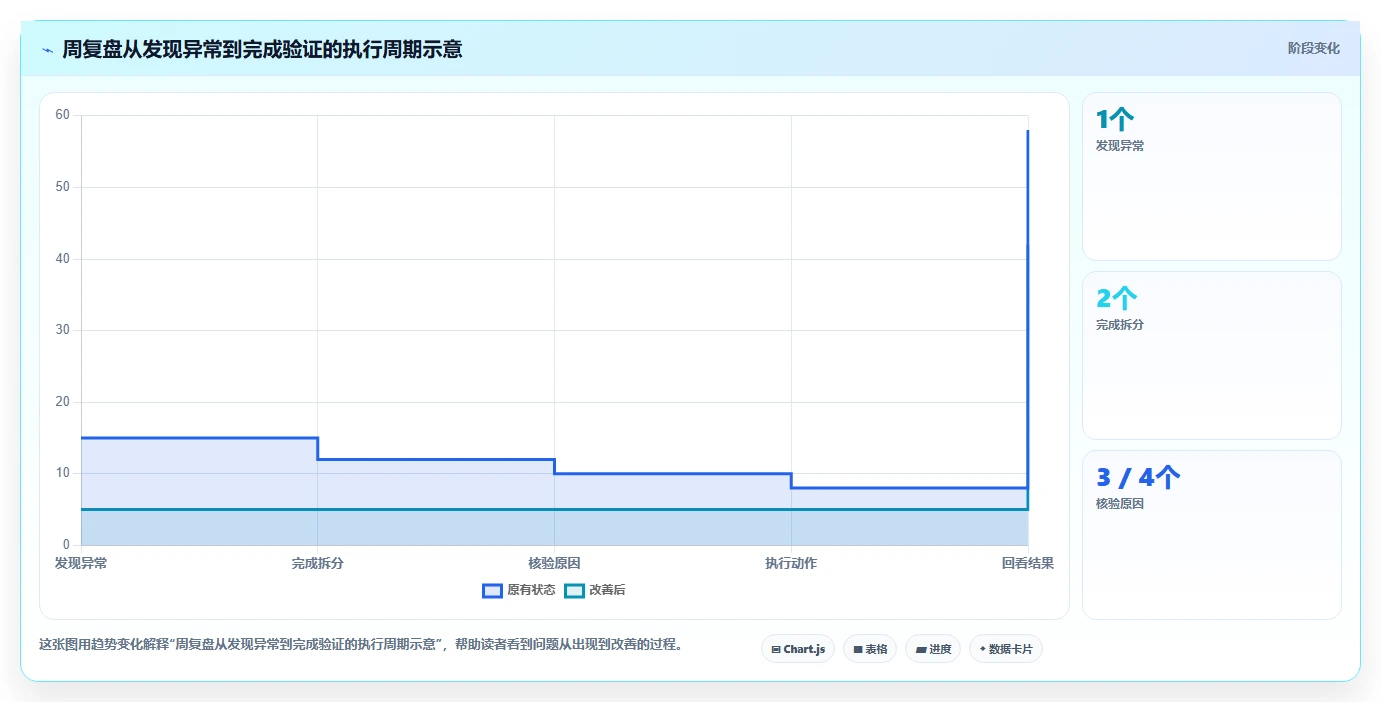The height and width of the screenshot is (702, 1381).
Task: Toggle the 改善后 legend swatch
Action: pos(574,590)
